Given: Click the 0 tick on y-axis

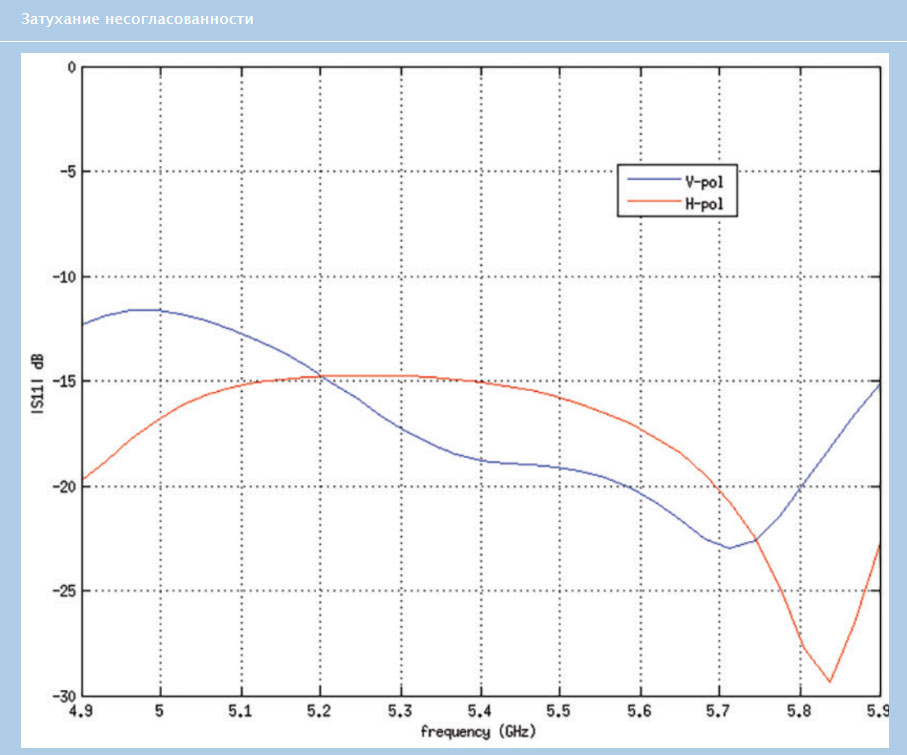Looking at the screenshot, I should coord(70,67).
